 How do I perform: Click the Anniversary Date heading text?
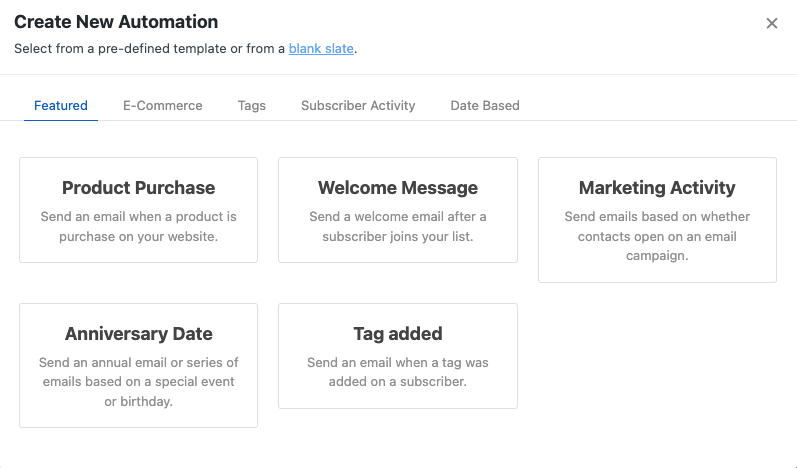tap(138, 334)
